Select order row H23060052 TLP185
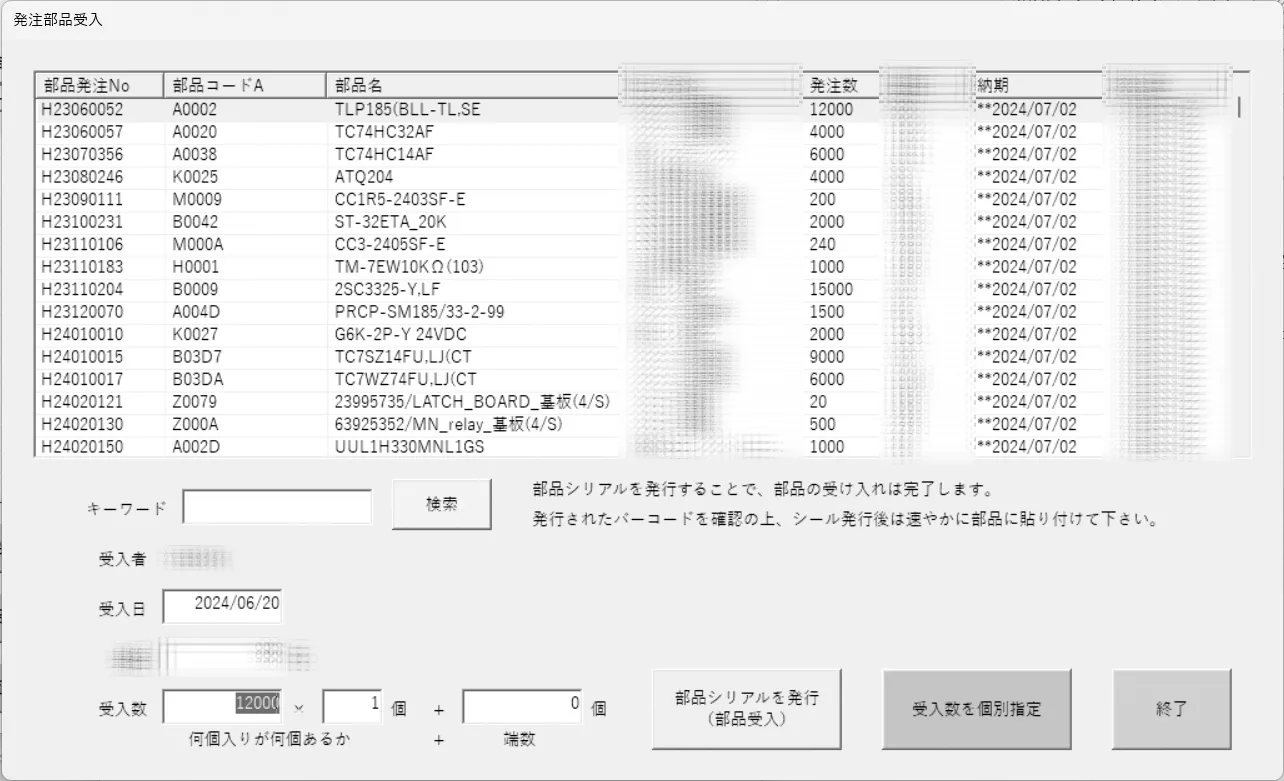Viewport: 1284px width, 781px height. click(x=400, y=109)
